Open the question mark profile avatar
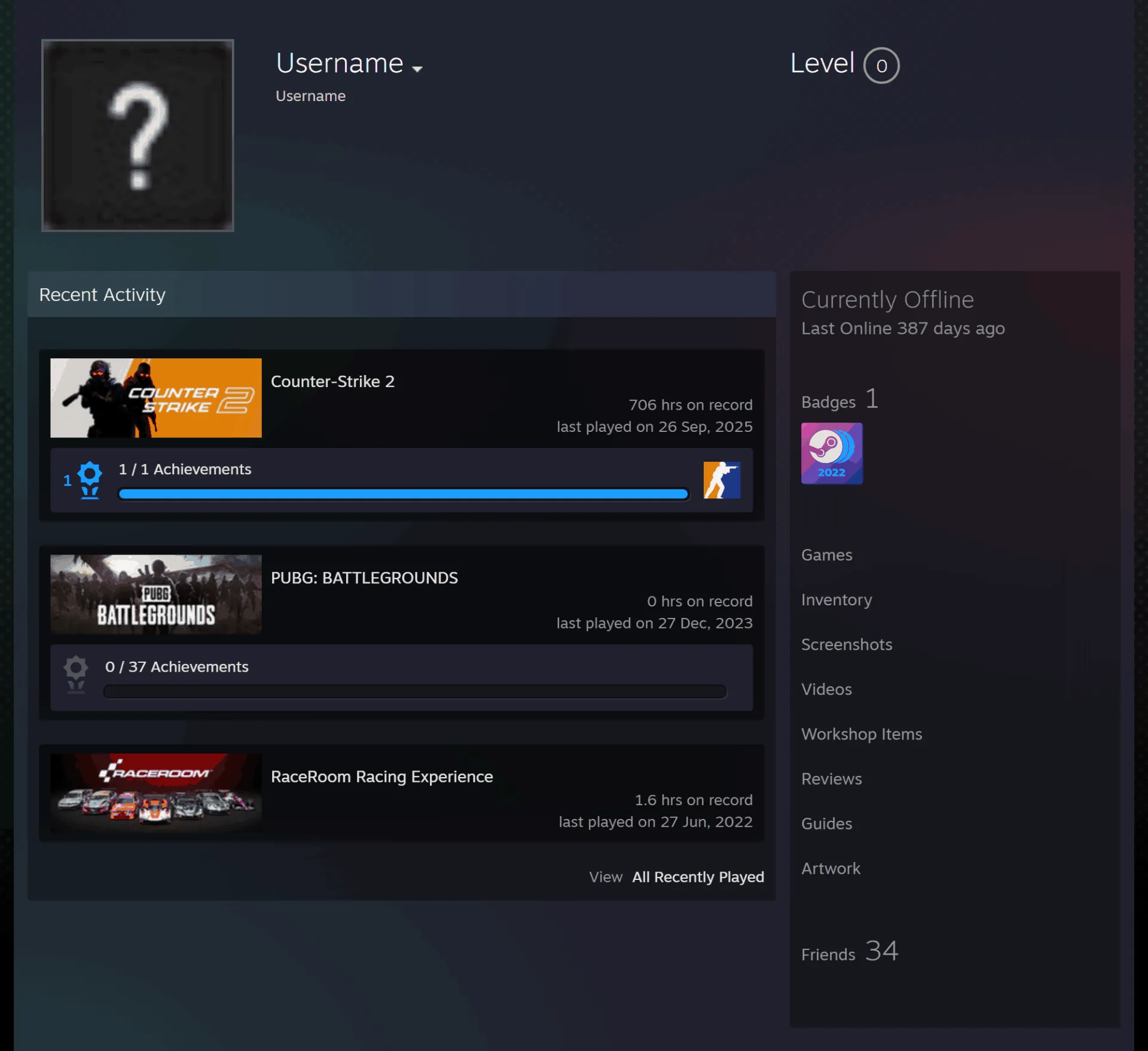The height and width of the screenshot is (1051, 1148). (138, 135)
